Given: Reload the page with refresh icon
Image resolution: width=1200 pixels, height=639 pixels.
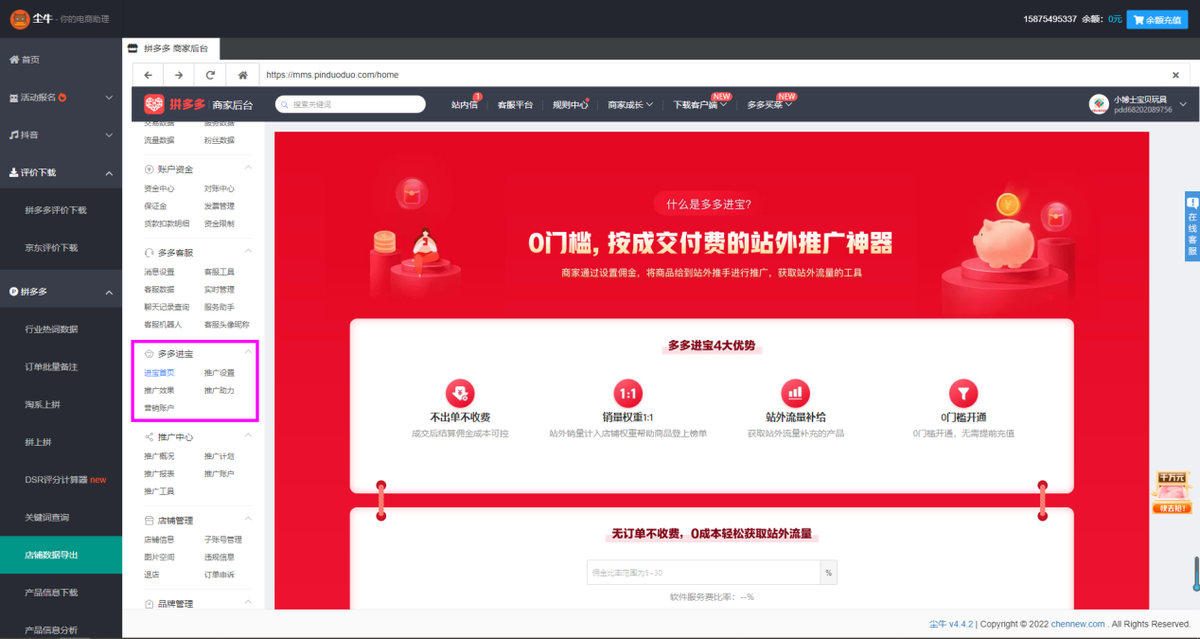Looking at the screenshot, I should click(x=210, y=75).
